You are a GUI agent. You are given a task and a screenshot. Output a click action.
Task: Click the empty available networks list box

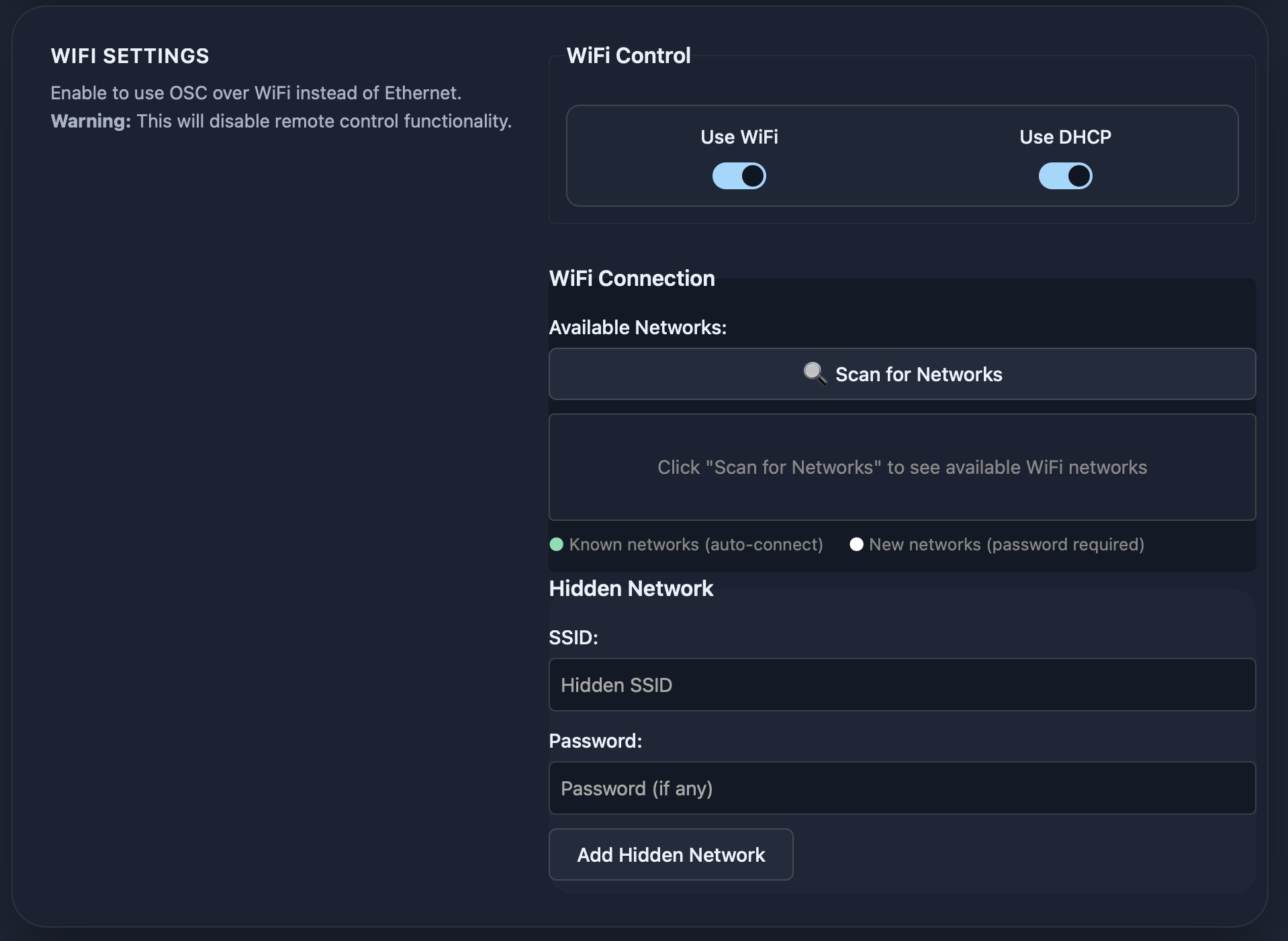[x=902, y=467]
